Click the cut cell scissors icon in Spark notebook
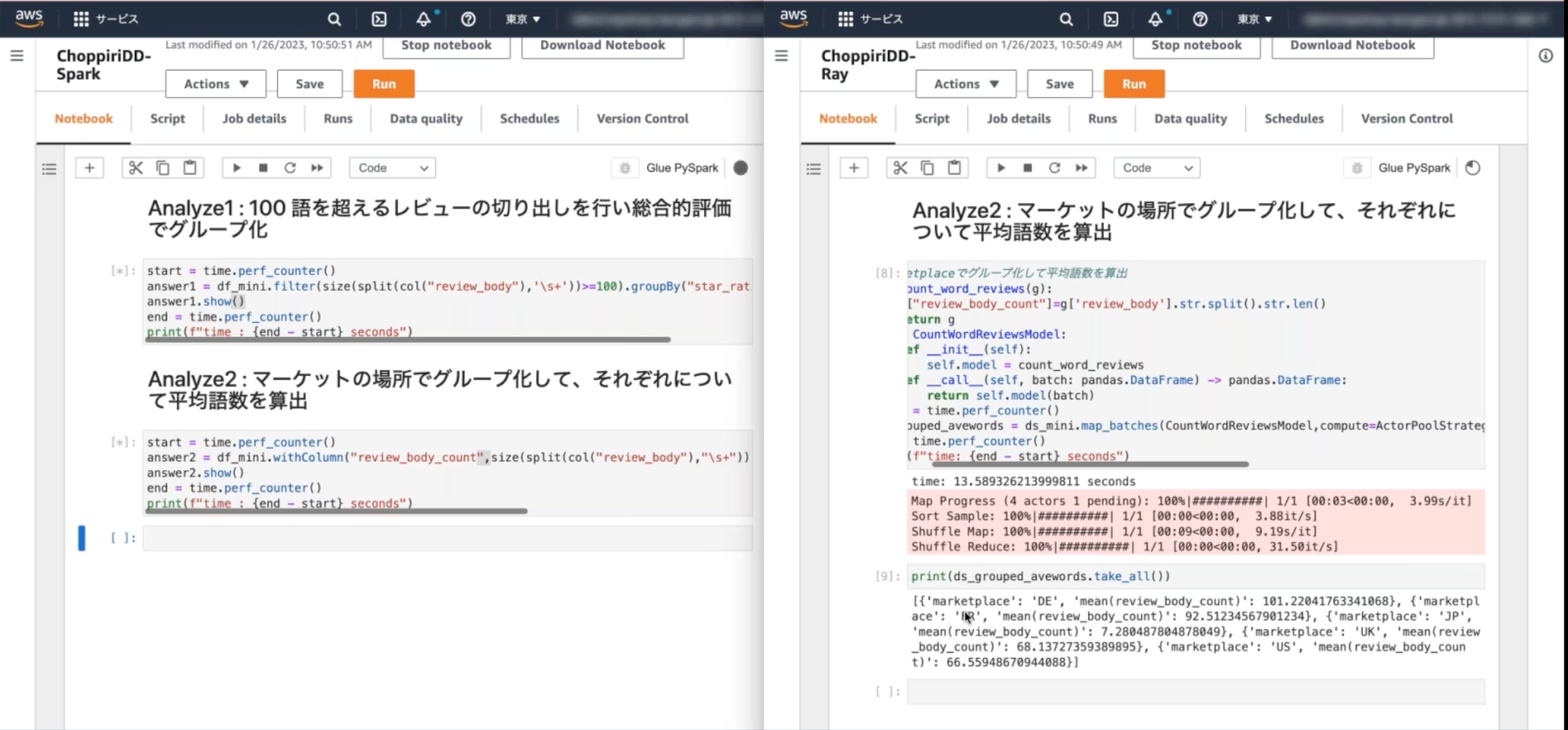This screenshot has width=1568, height=730. click(136, 168)
